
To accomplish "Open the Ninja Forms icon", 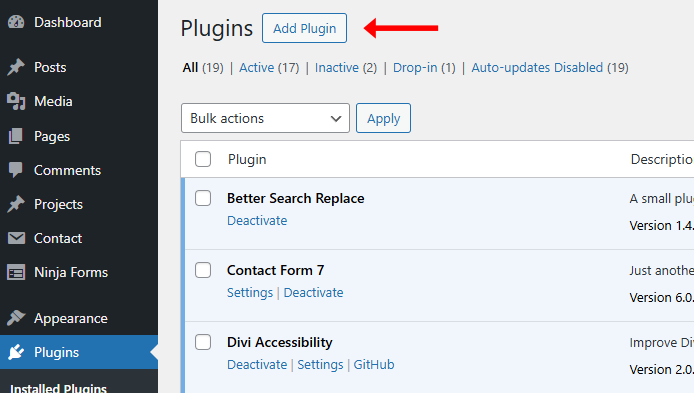I will point(16,273).
